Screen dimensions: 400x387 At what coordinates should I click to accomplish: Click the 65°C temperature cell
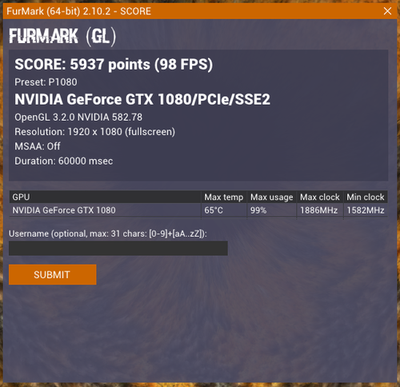[214, 210]
